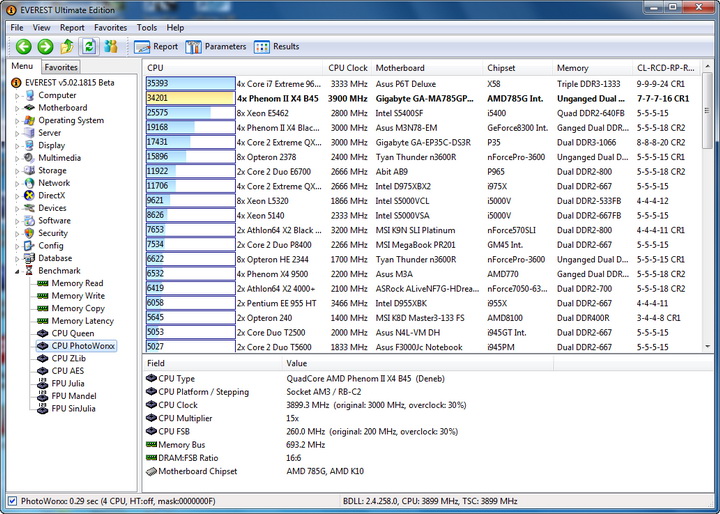This screenshot has width=720, height=514.
Task: Sort by the Chipset column header
Action: pyautogui.click(x=518, y=68)
